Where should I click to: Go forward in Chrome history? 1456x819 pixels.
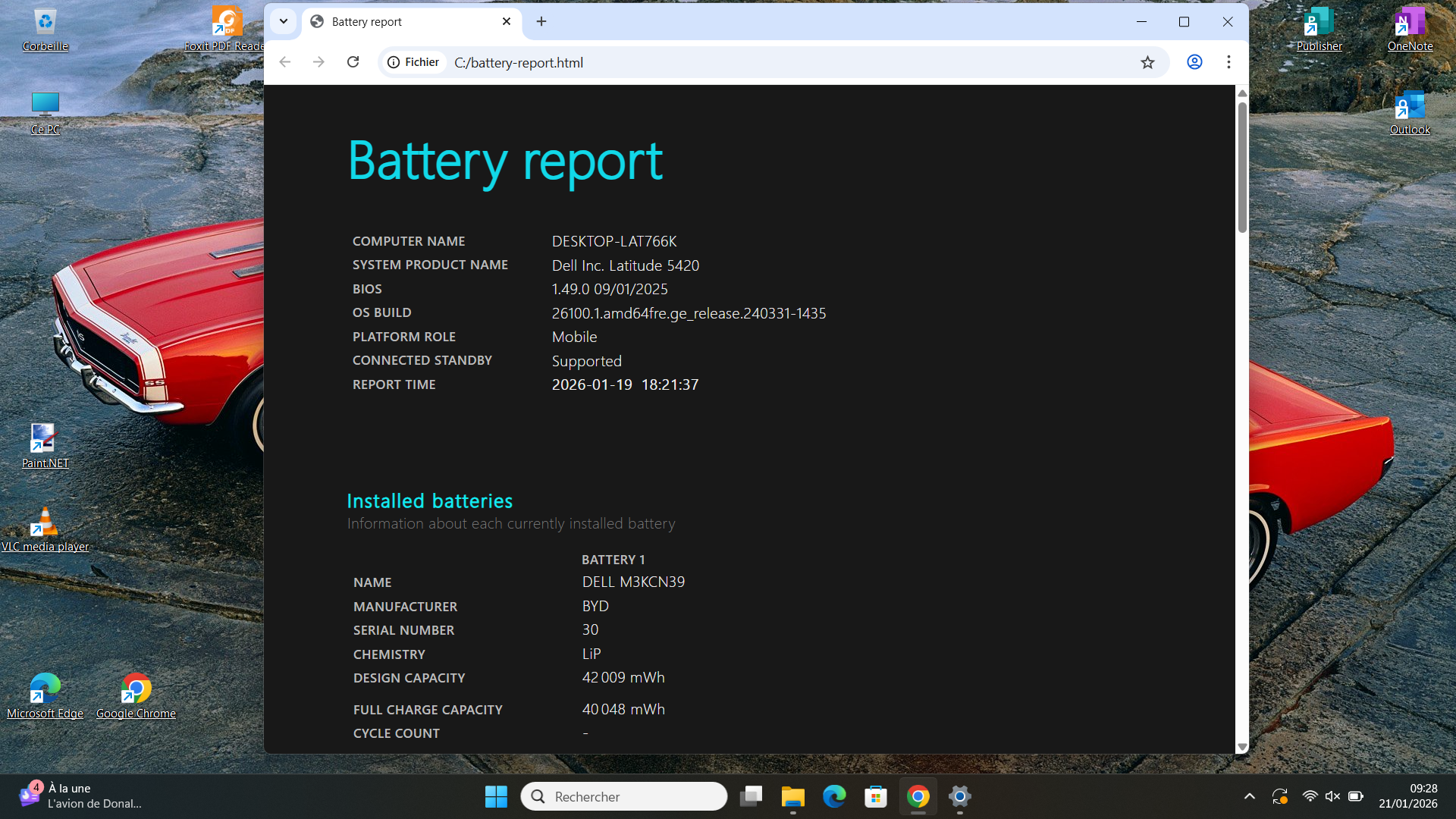click(318, 62)
